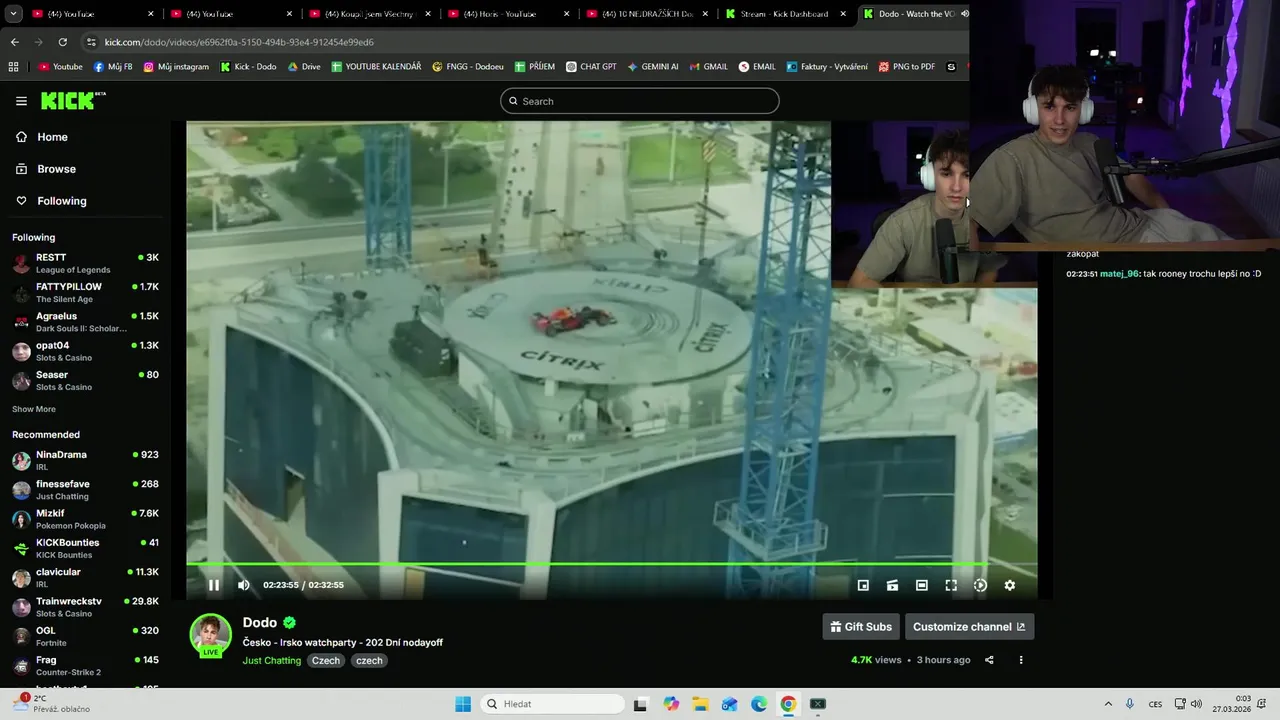Screen dimensions: 1280x720
Task: Open the clavicular recommended channel
Action: point(85,578)
